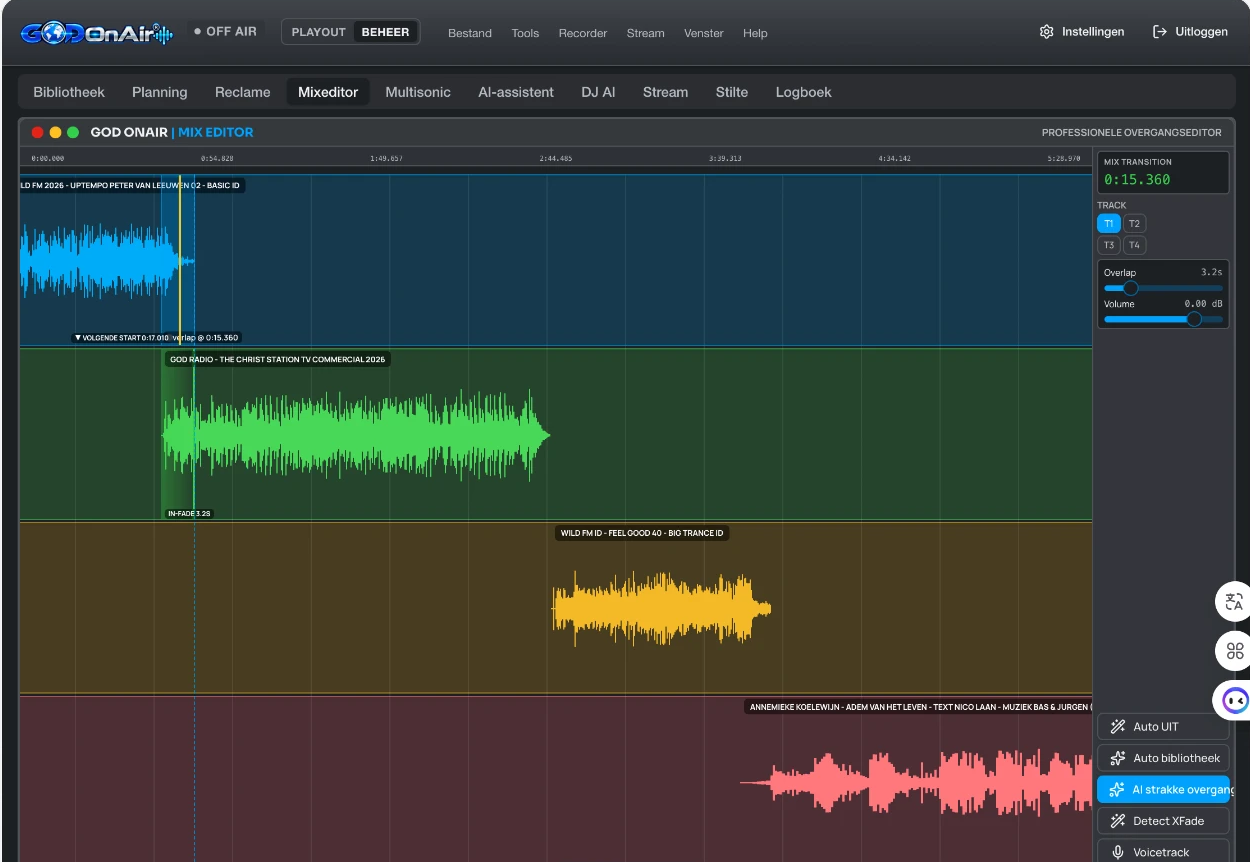The height and width of the screenshot is (862, 1250).
Task: Open the Stream tab next to DJ AI
Action: [x=665, y=92]
